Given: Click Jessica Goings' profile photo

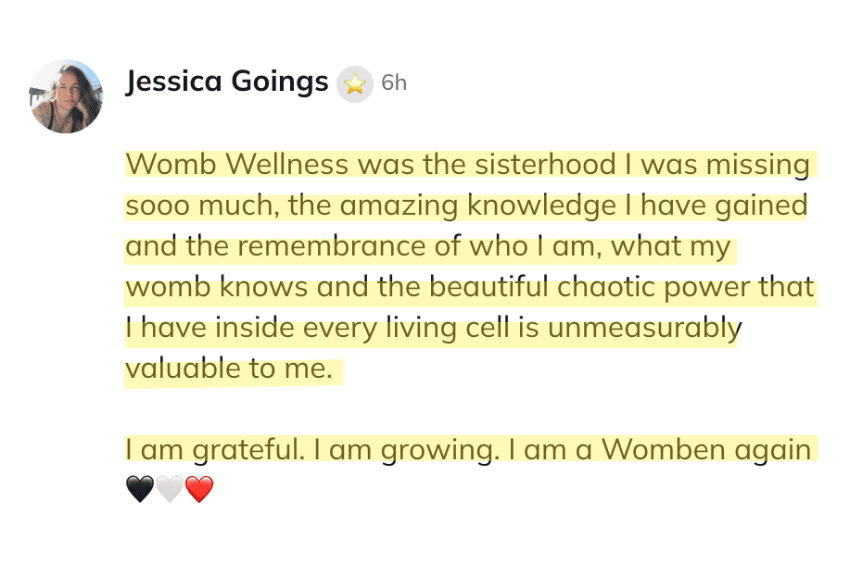Looking at the screenshot, I should 66,96.
